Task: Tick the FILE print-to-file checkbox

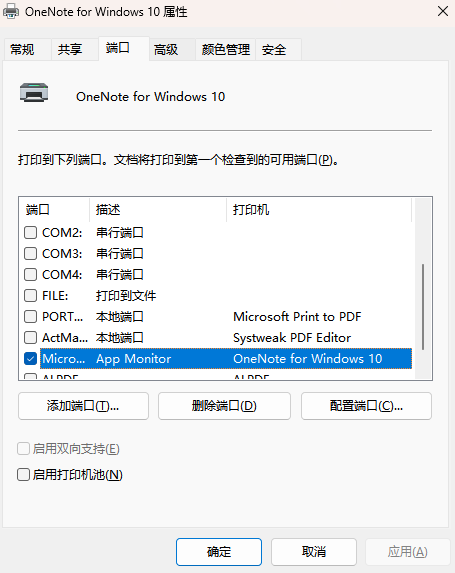Action: click(x=30, y=295)
